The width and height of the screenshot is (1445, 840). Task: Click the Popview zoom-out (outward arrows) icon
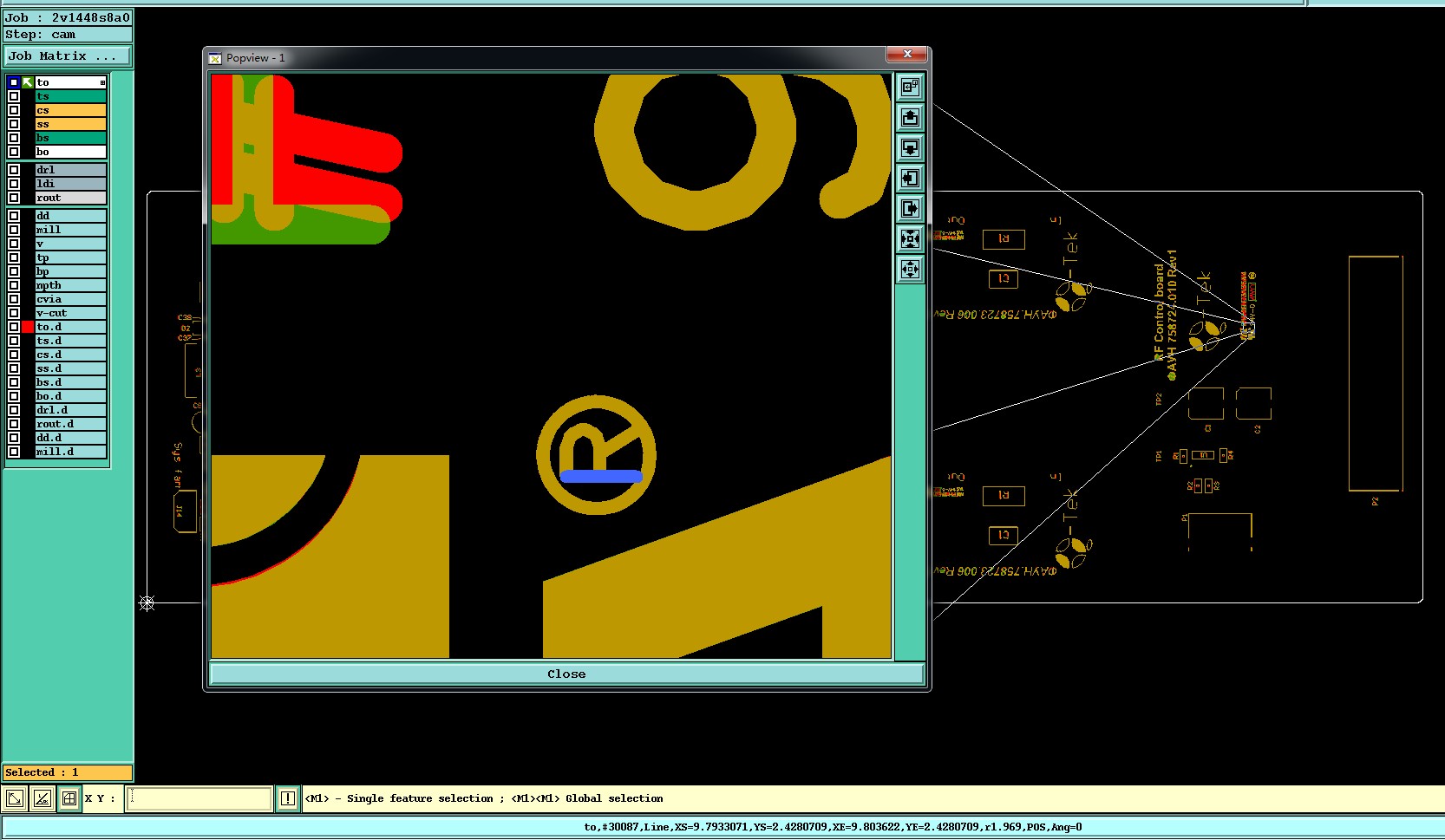[910, 269]
